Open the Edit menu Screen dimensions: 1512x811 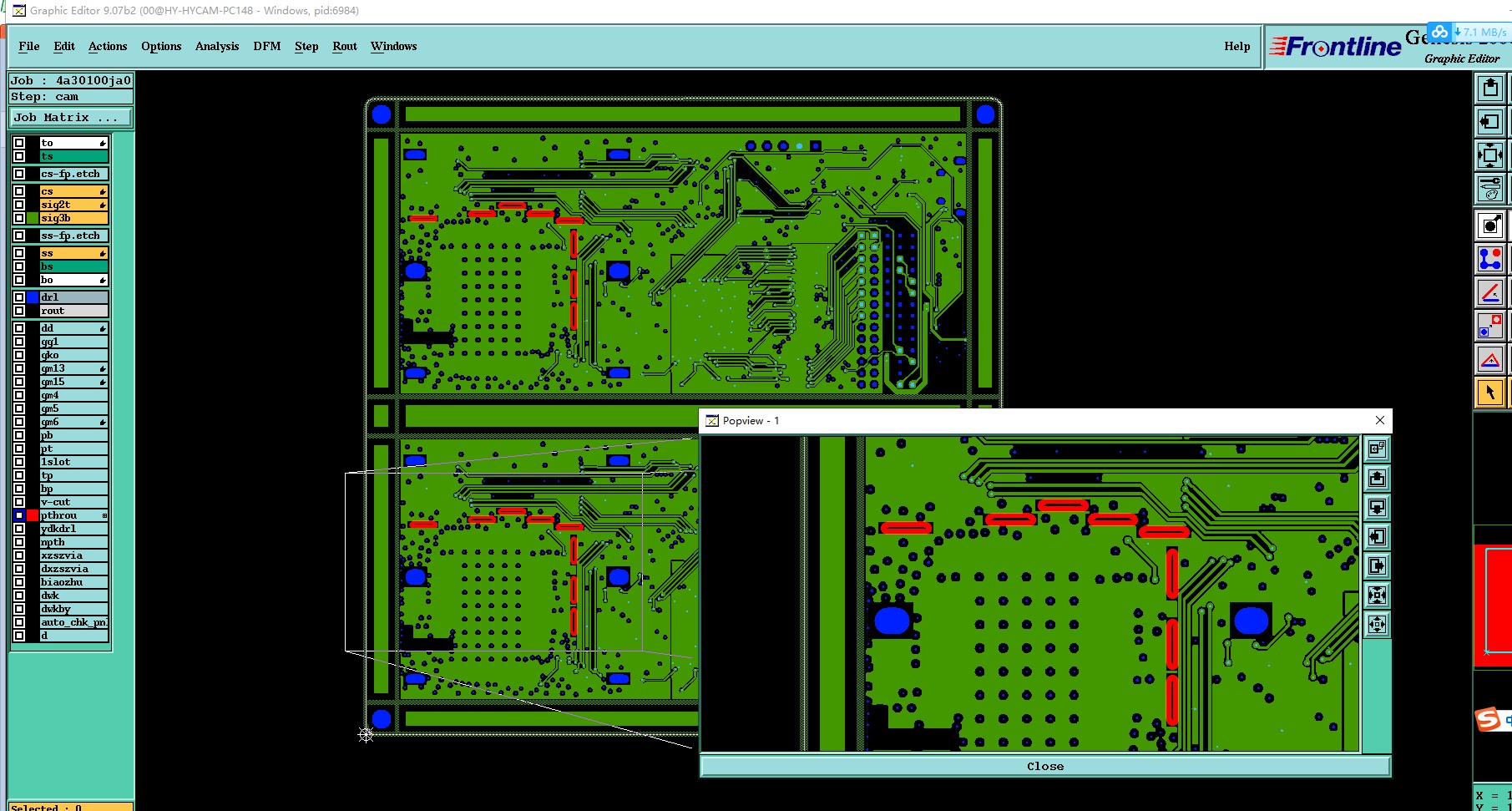[64, 46]
